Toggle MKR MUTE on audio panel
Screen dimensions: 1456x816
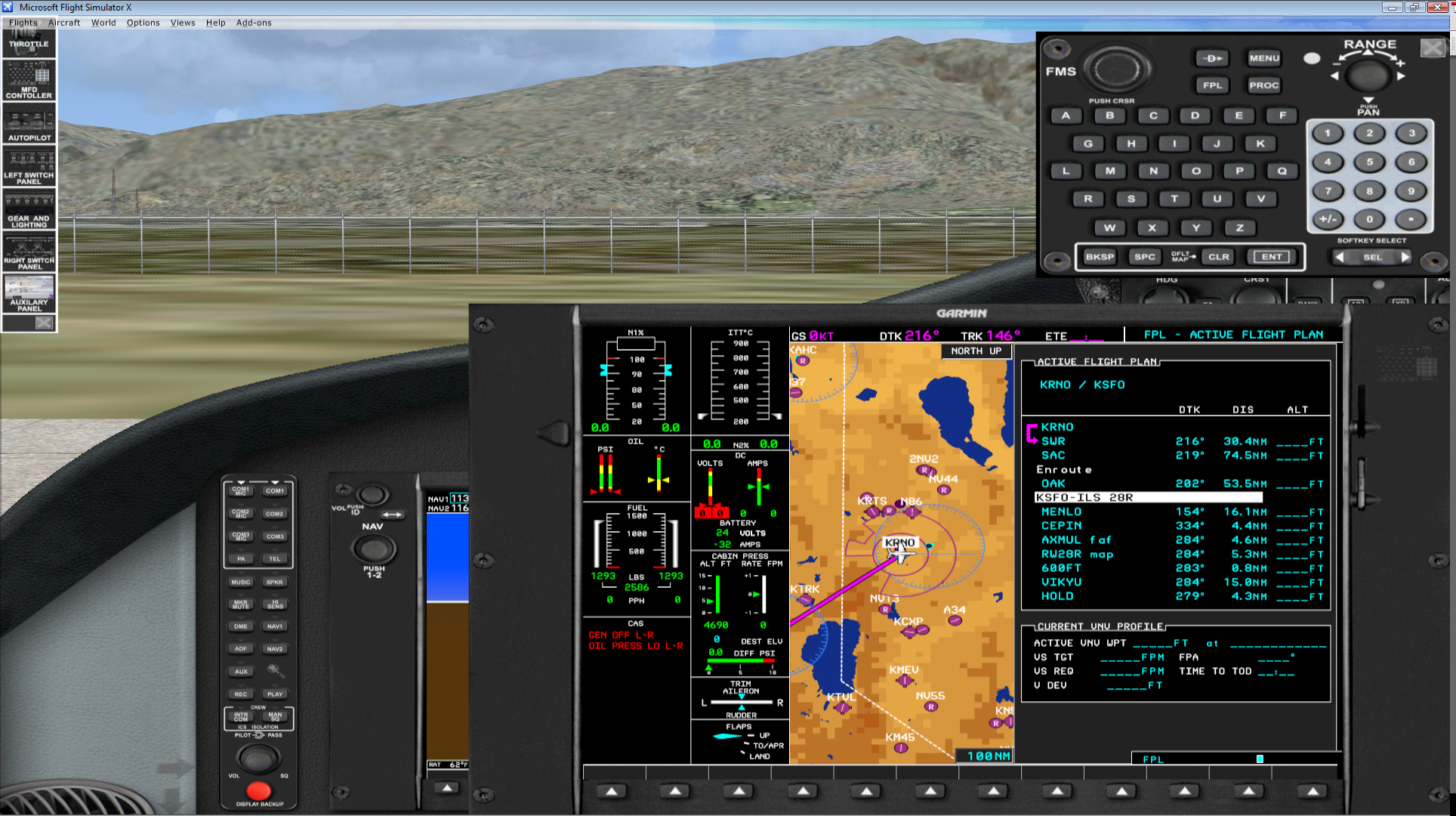tap(241, 604)
